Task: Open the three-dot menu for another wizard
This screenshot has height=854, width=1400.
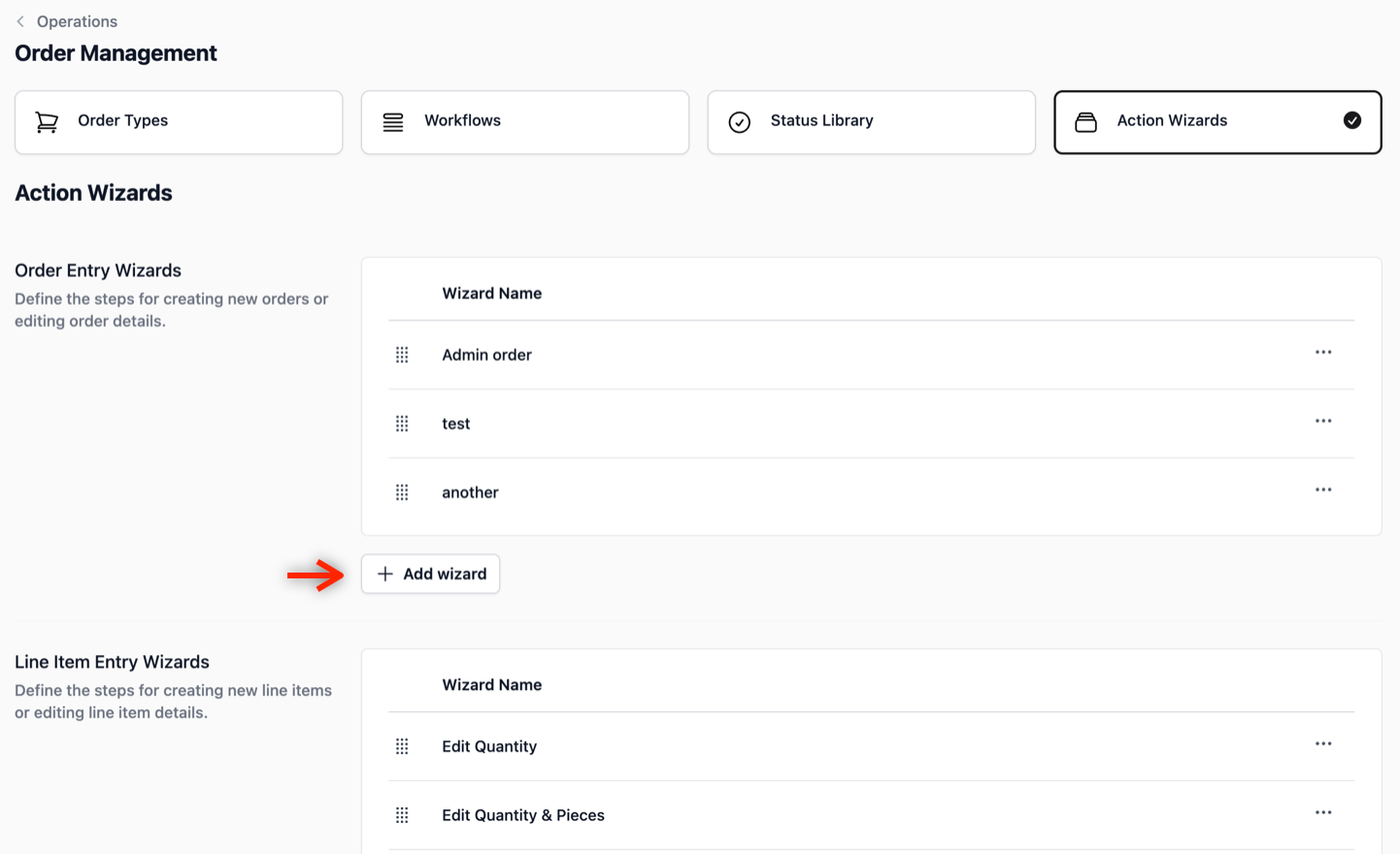Action: (1323, 490)
